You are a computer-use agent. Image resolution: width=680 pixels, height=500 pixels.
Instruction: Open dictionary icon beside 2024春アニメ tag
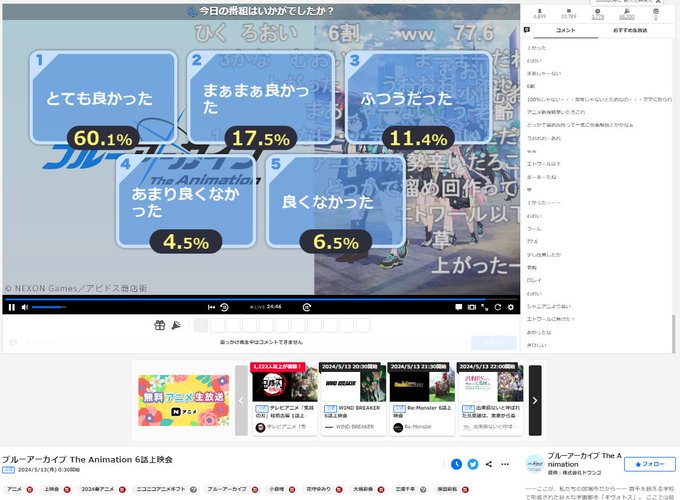pos(122,490)
